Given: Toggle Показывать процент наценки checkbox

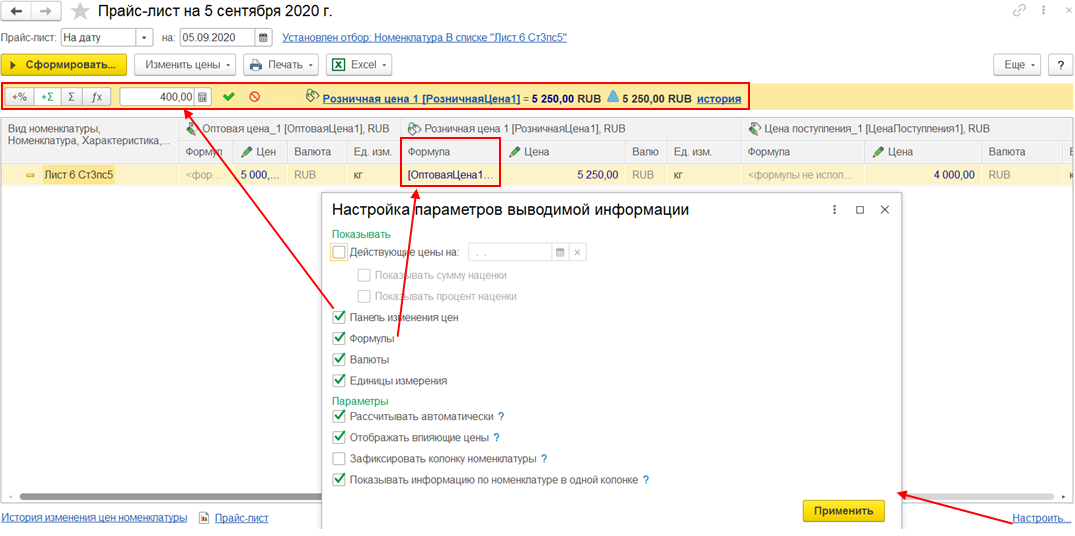Looking at the screenshot, I should coord(364,297).
